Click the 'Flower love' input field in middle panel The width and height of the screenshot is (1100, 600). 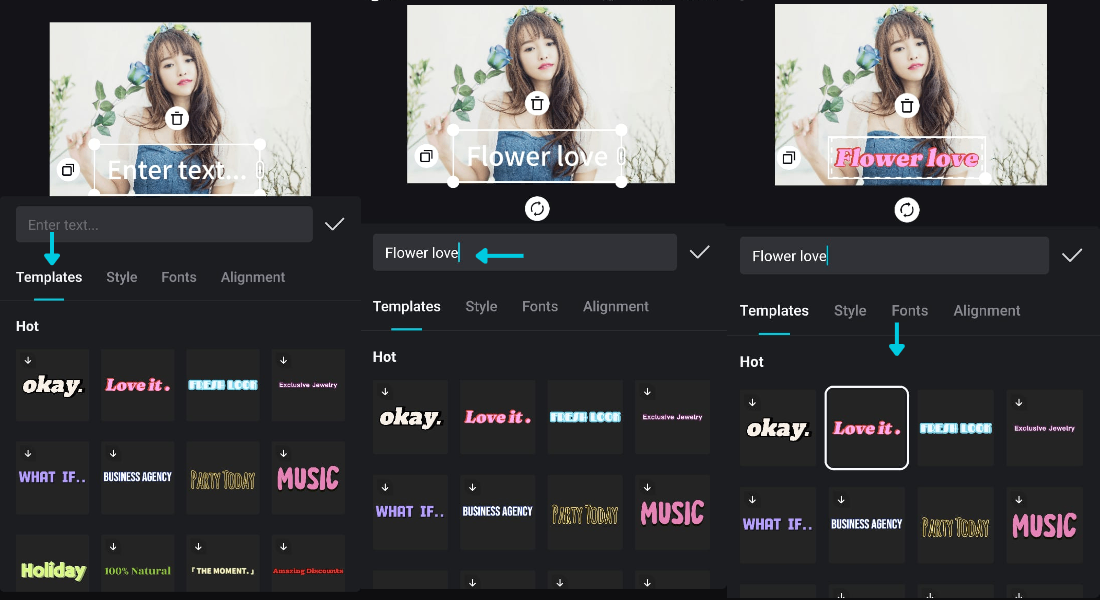[525, 253]
